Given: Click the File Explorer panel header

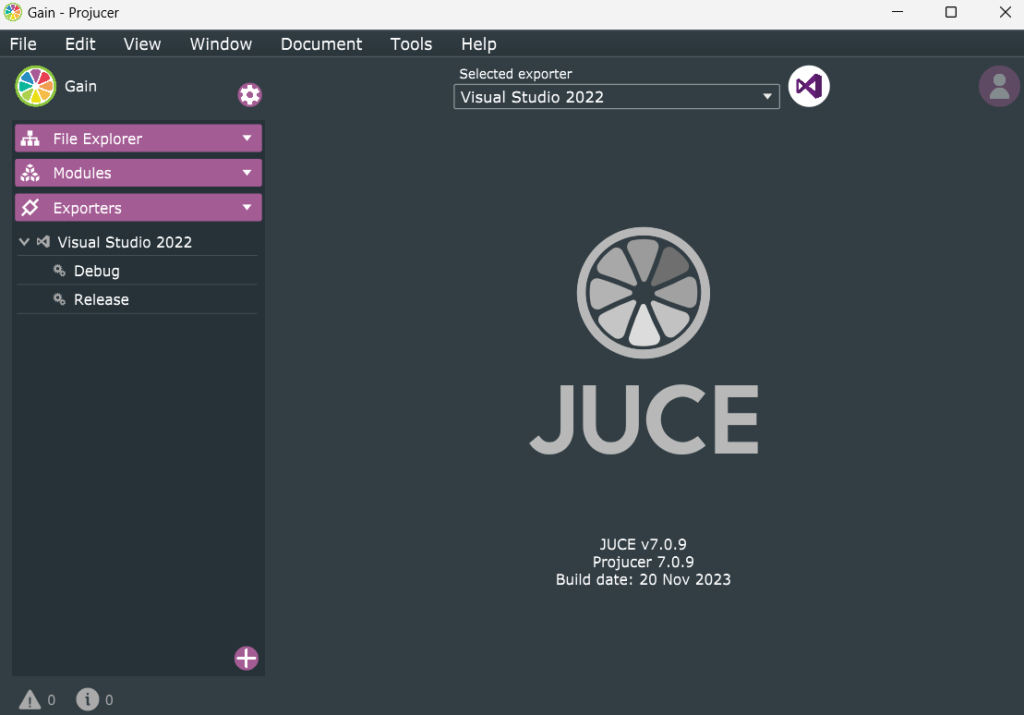Looking at the screenshot, I should click(x=138, y=138).
